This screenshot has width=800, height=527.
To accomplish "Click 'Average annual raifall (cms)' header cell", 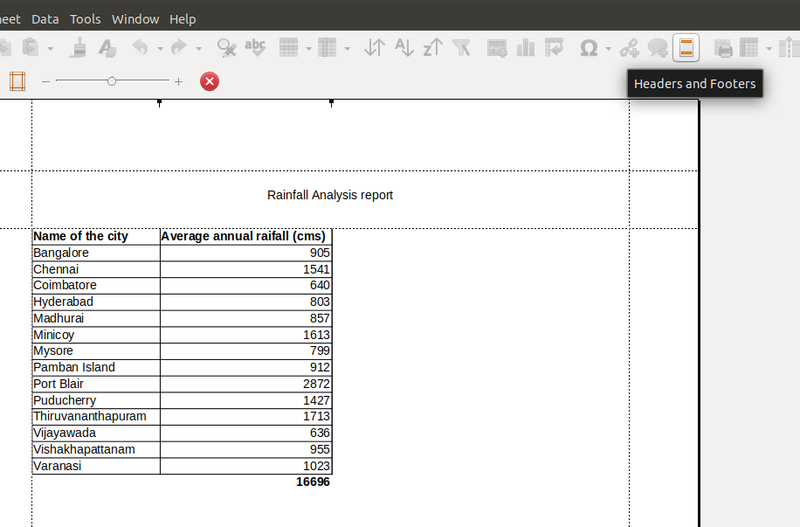I will point(246,236).
